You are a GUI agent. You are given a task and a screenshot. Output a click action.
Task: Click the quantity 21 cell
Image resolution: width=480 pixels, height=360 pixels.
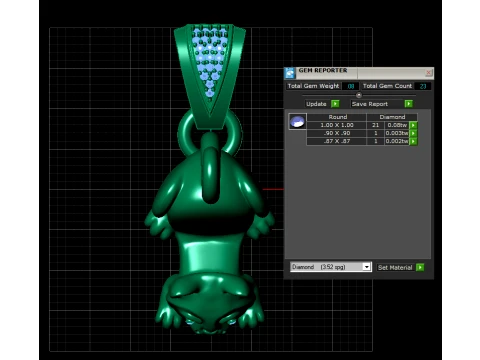point(375,125)
